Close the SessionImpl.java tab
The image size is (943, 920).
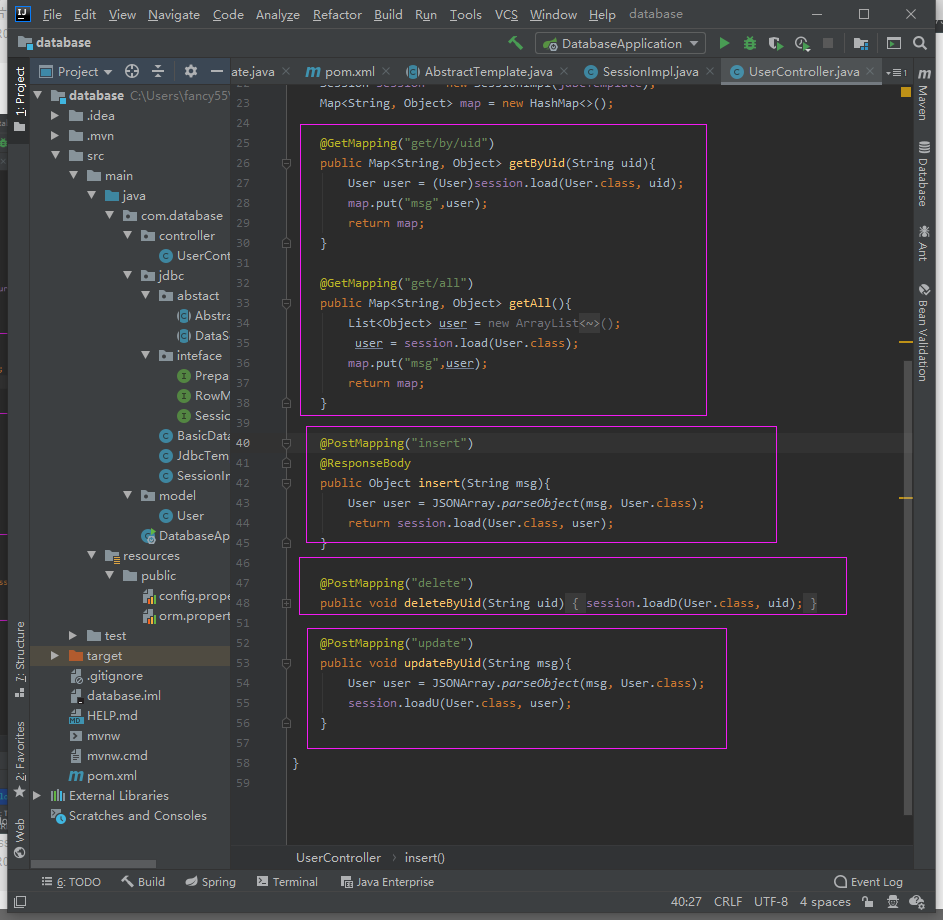click(710, 72)
